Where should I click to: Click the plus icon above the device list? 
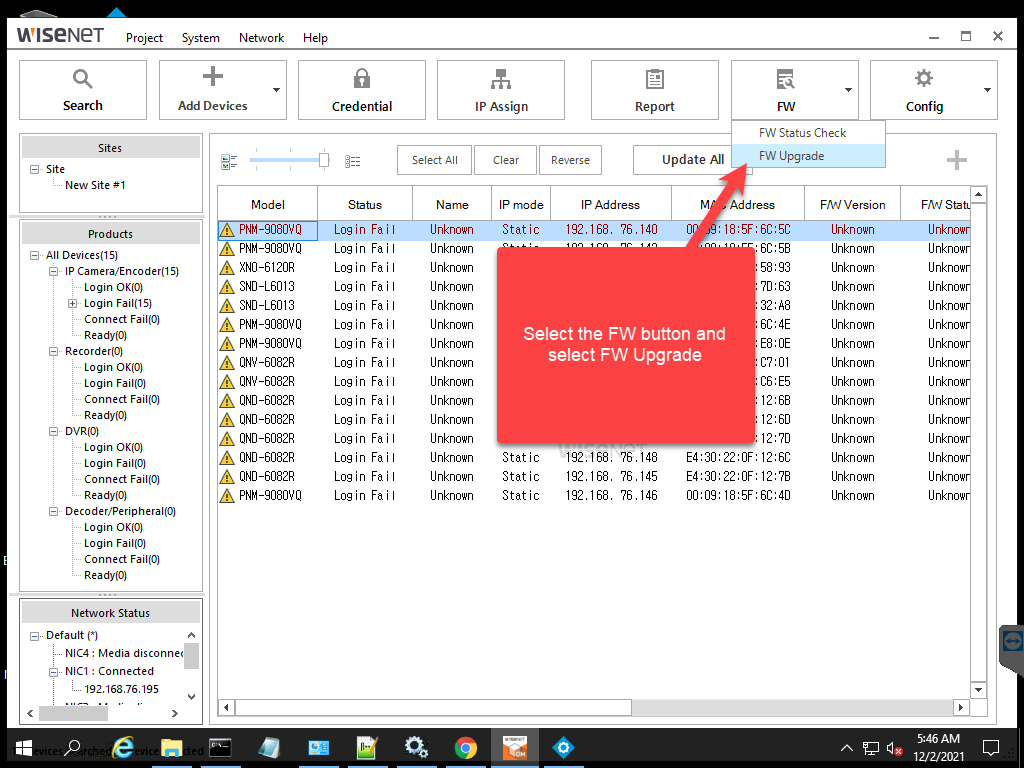[957, 159]
